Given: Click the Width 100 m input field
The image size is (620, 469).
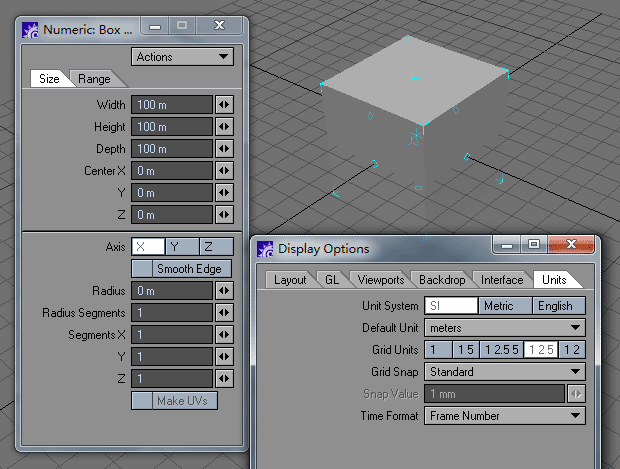Looking at the screenshot, I should (x=172, y=105).
